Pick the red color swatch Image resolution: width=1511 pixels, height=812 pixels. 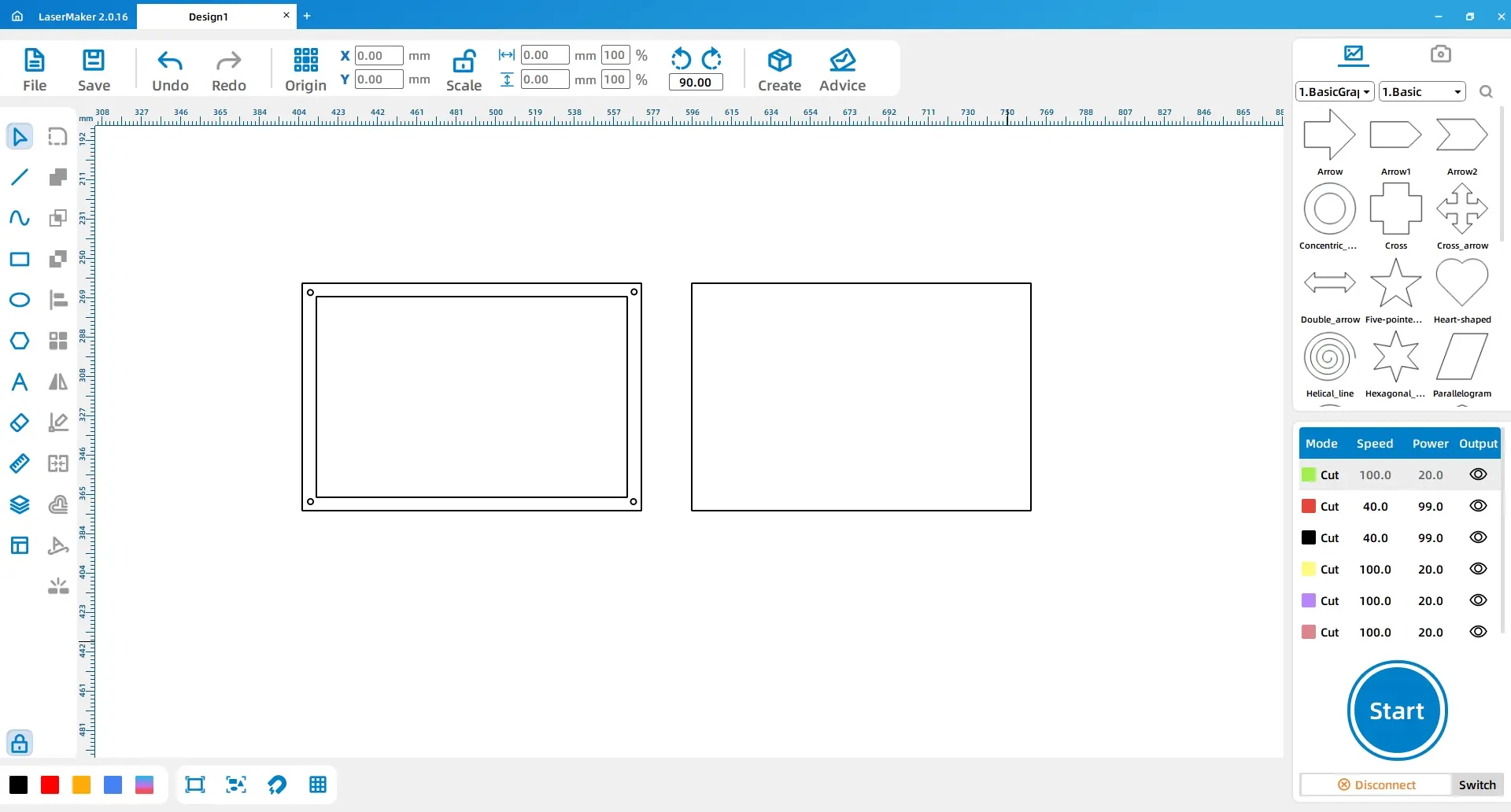click(50, 784)
